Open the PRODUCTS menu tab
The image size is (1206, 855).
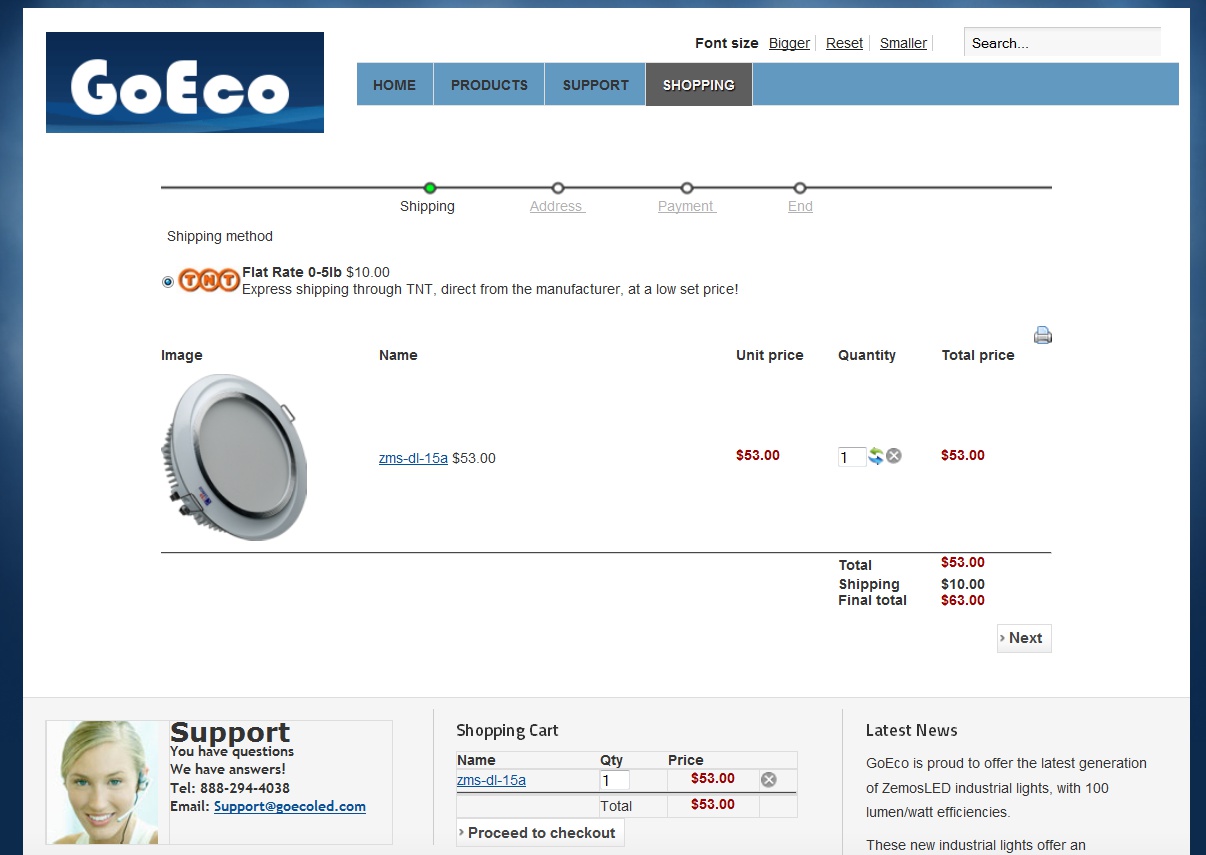tap(489, 85)
